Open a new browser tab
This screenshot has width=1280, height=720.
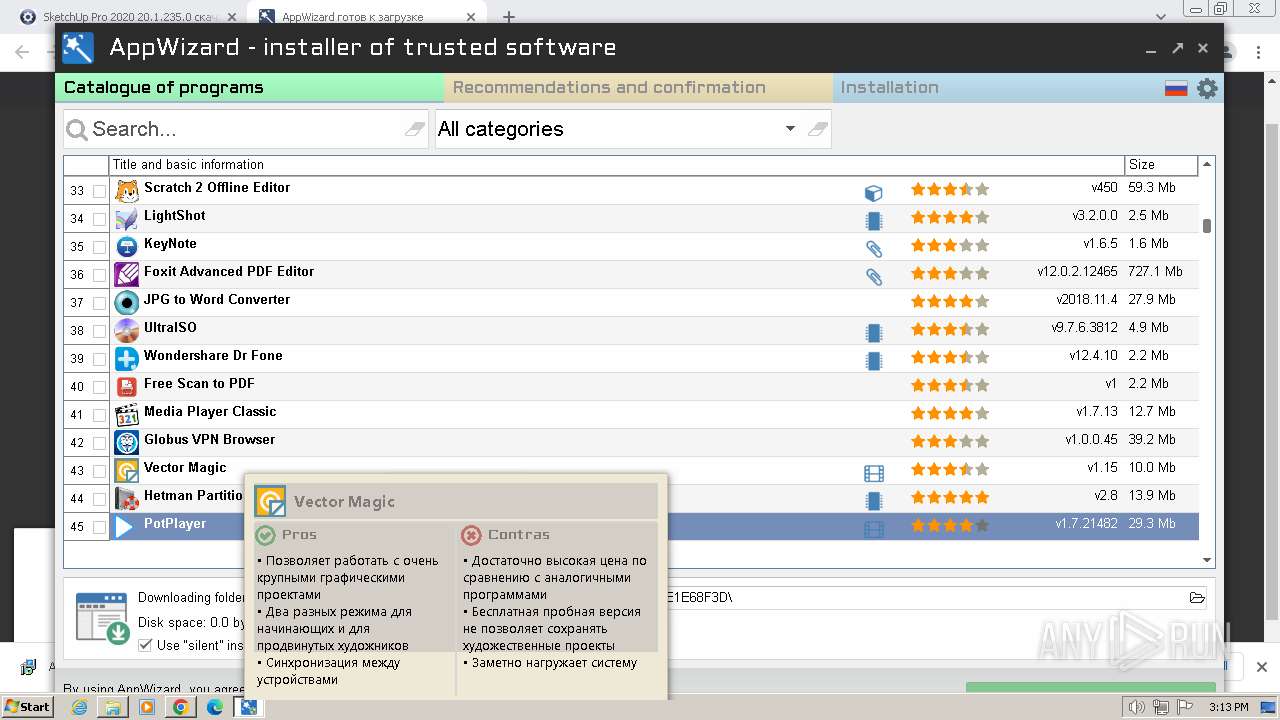tap(508, 17)
